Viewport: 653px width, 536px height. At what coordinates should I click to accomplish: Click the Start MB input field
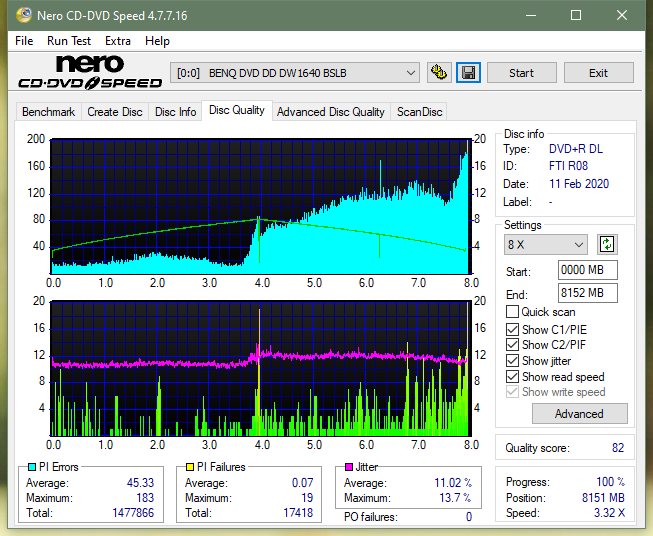(588, 270)
